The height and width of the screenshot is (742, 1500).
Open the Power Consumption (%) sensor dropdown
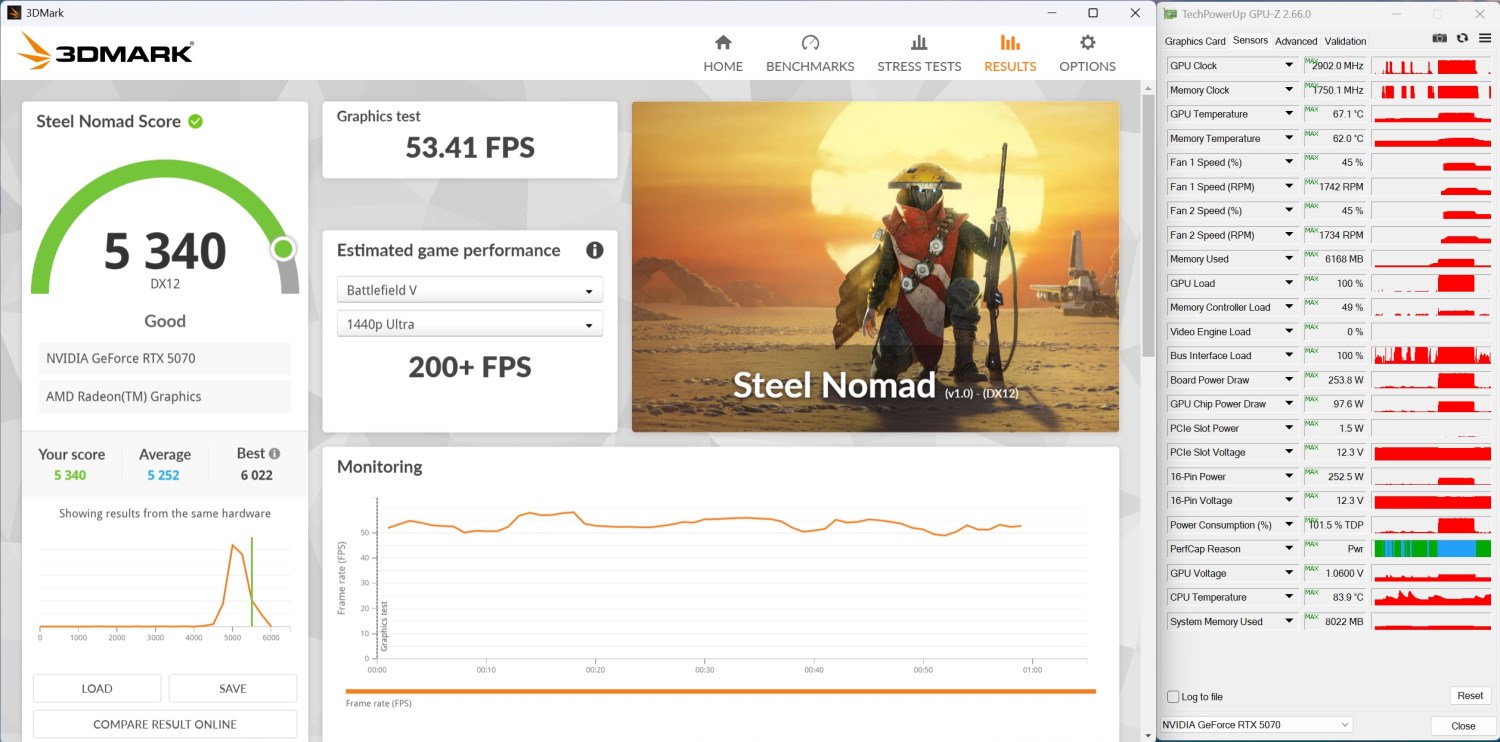1289,525
